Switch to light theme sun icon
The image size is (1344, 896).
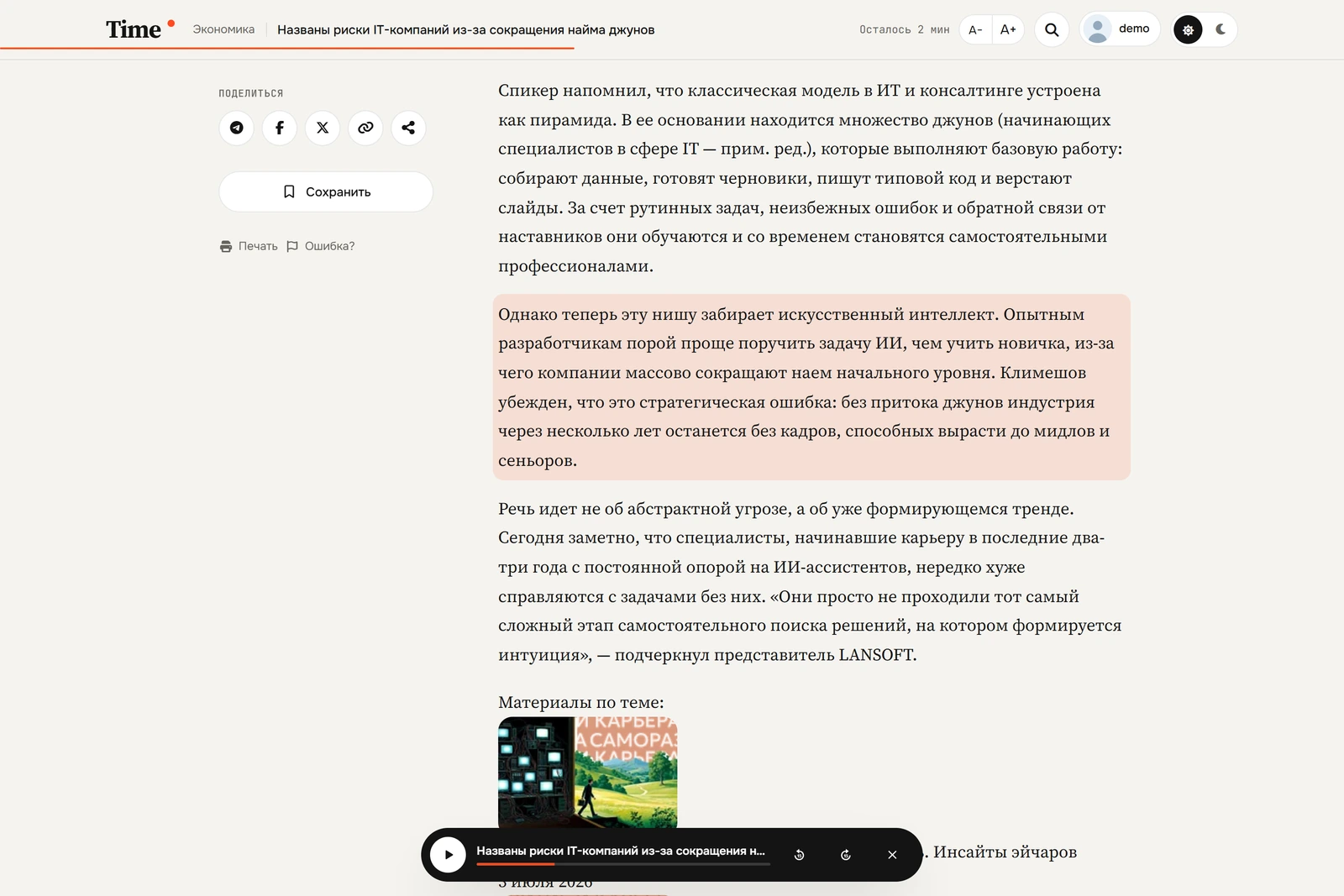(x=1188, y=29)
